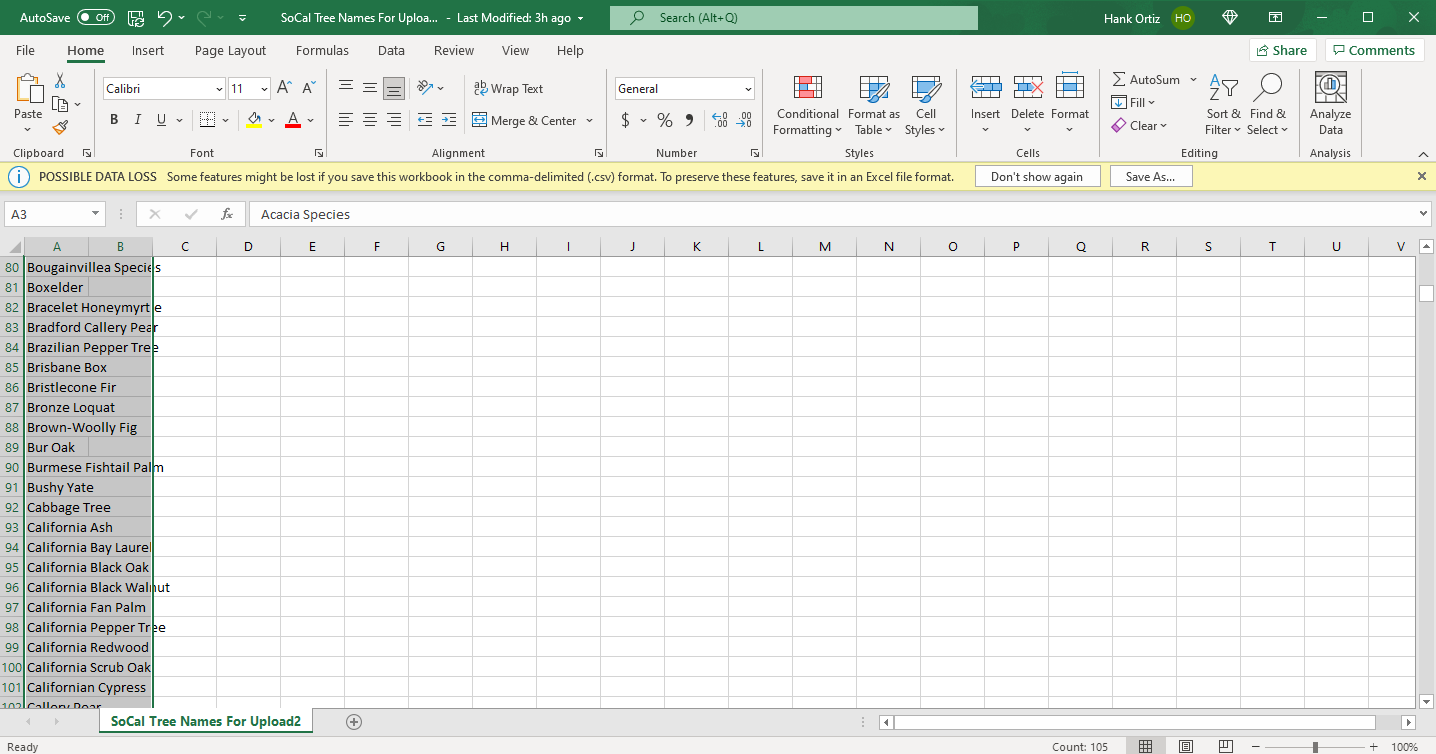
Task: Click Decrease Decimal icon
Action: click(x=744, y=120)
